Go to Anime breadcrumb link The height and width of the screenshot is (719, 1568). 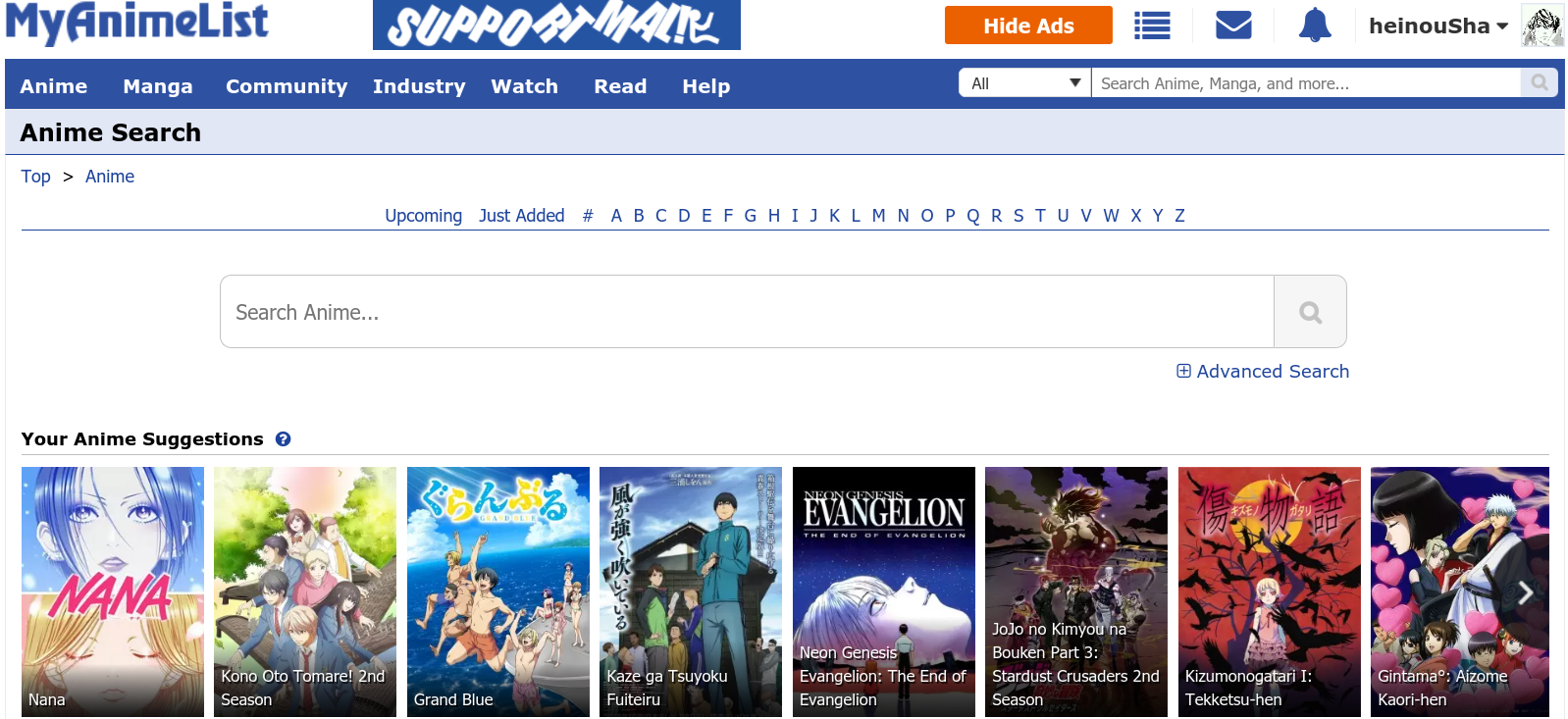point(110,177)
